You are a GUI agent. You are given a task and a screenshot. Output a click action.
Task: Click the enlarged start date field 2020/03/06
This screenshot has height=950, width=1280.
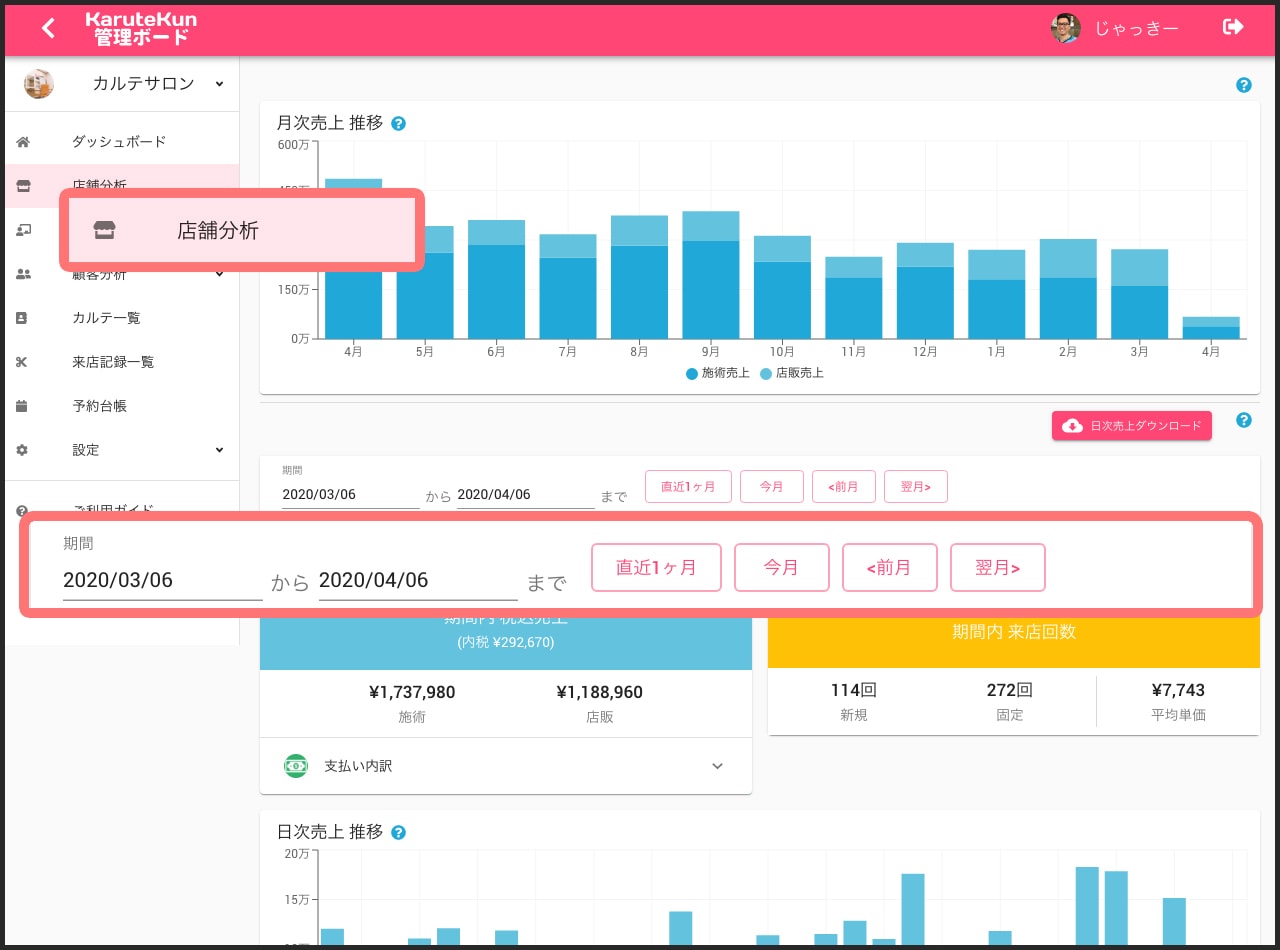tap(162, 581)
